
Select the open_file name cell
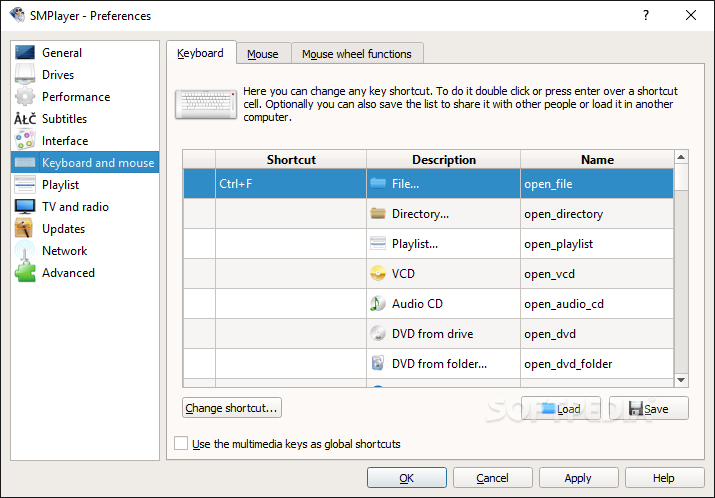tap(597, 183)
